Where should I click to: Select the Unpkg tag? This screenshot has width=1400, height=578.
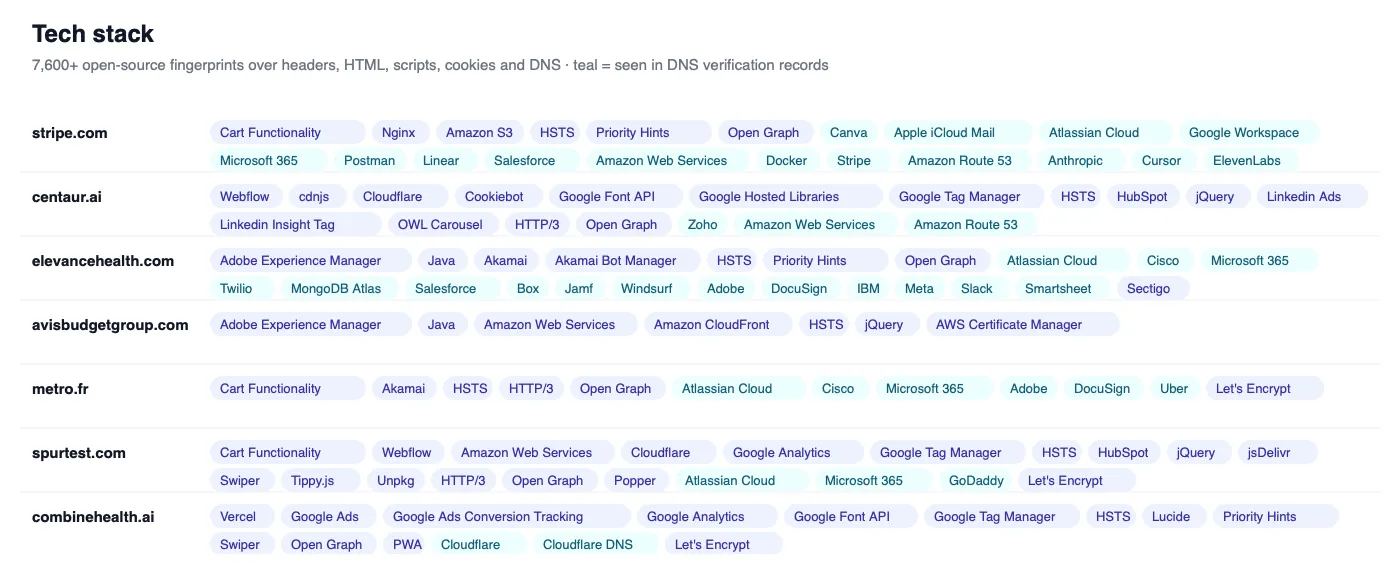396,481
